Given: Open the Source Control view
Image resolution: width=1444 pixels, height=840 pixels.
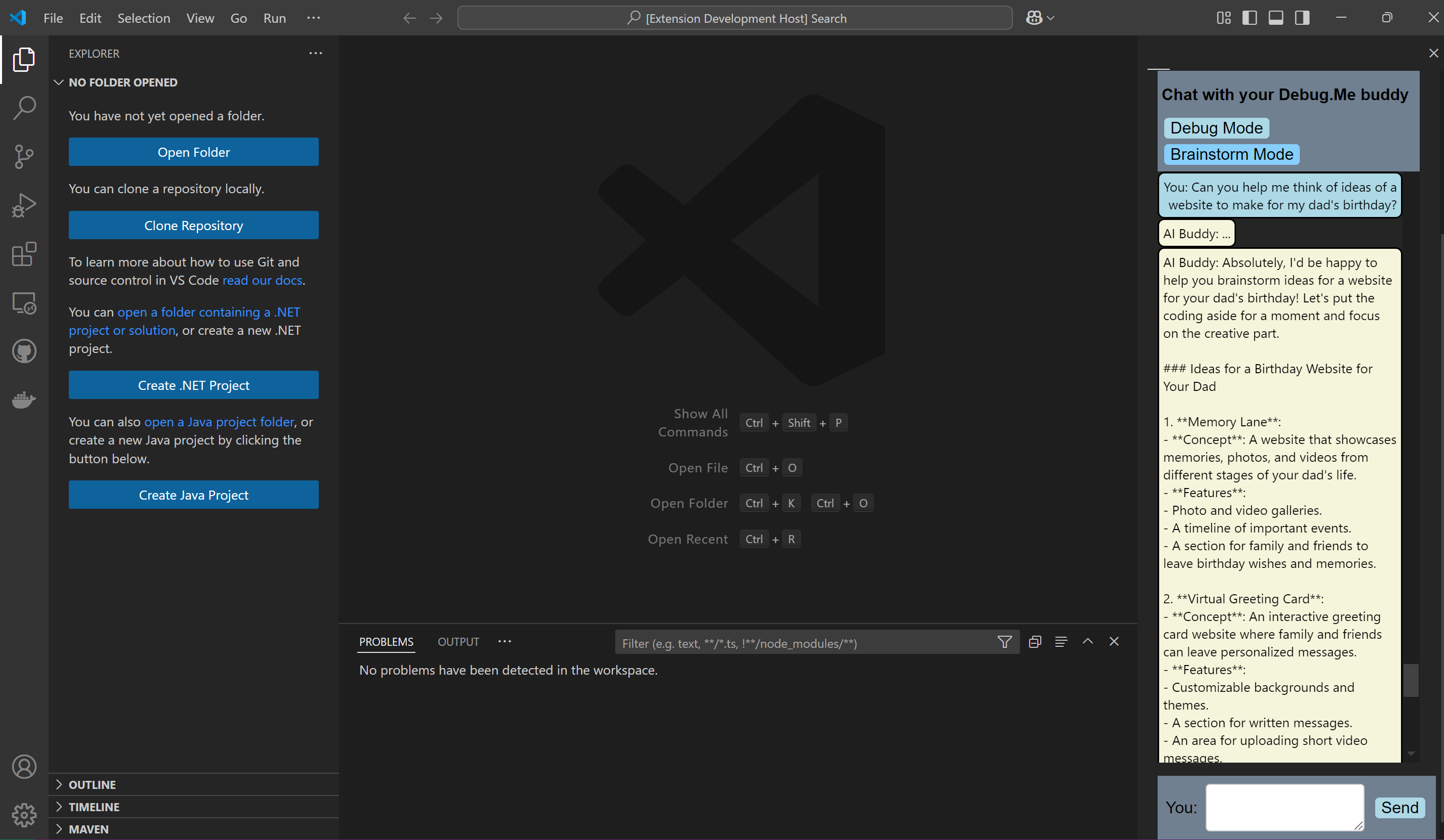Looking at the screenshot, I should pos(24,156).
